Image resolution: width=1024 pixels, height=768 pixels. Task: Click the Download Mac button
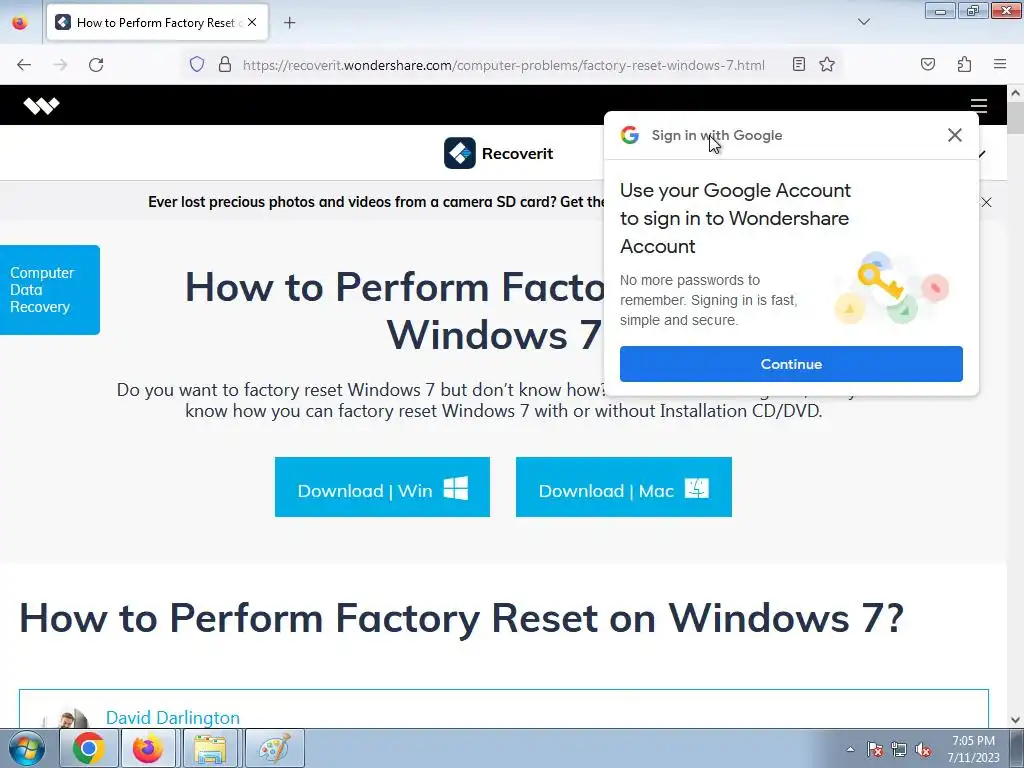click(624, 487)
